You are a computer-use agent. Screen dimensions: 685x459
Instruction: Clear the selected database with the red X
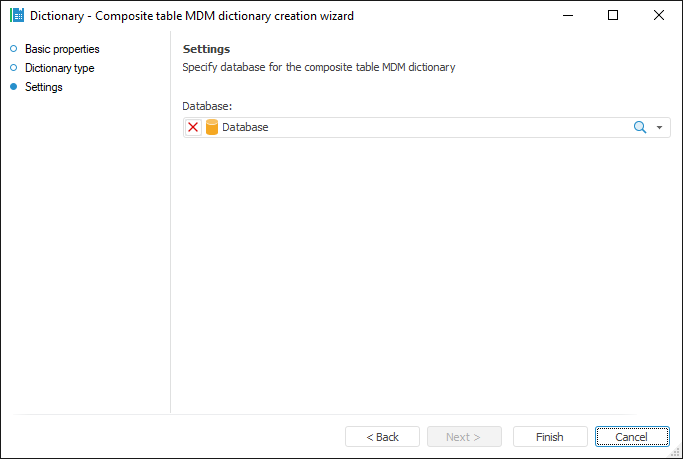pyautogui.click(x=193, y=128)
